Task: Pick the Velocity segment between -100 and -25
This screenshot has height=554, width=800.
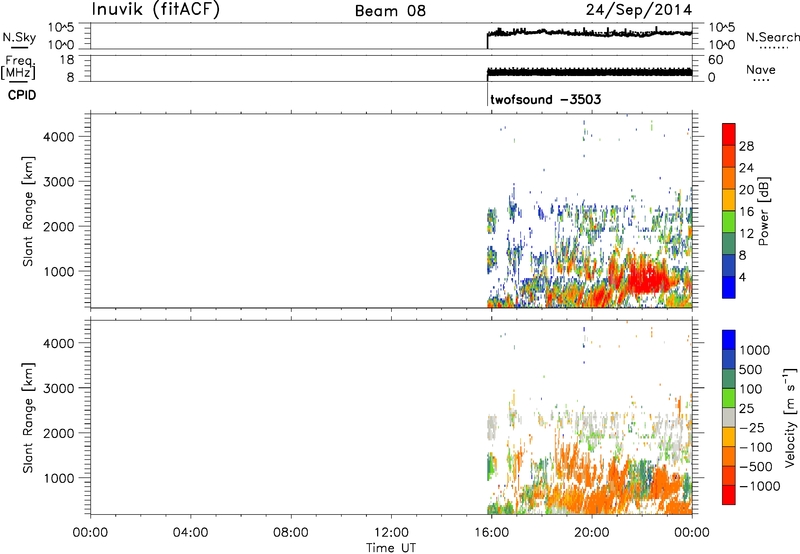Action: (729, 437)
